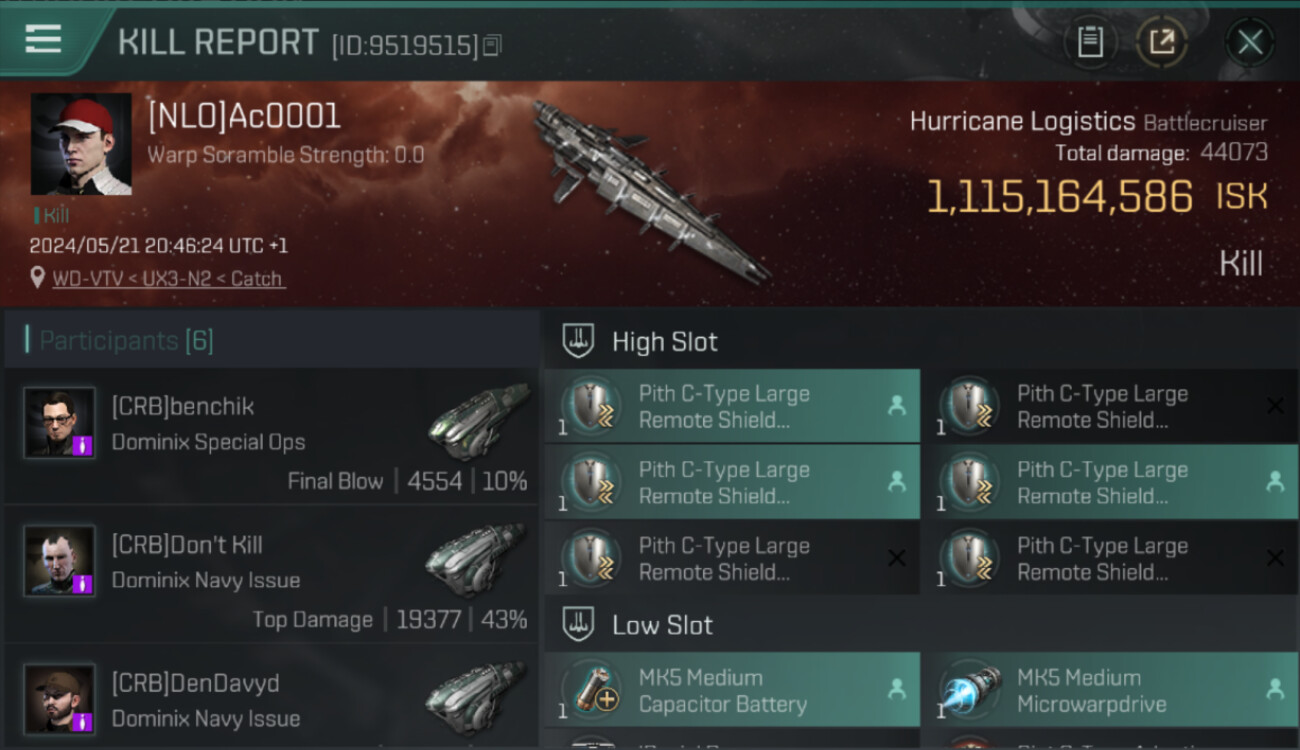Screen dimensions: 1300x750
Task: Copy the kill report ID icon
Action: [491, 45]
